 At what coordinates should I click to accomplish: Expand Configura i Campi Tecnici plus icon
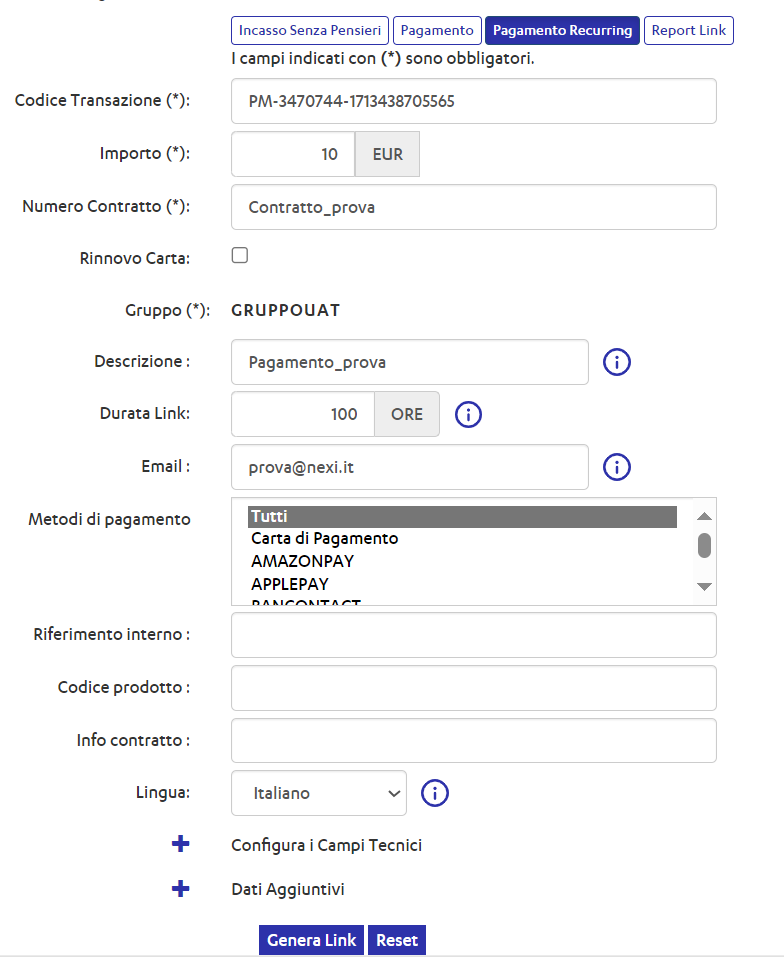coord(181,844)
